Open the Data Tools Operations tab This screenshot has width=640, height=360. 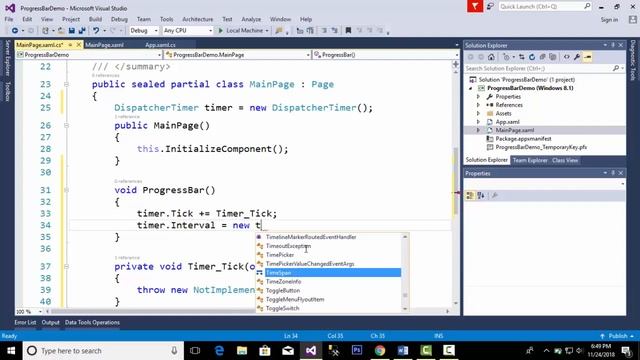tap(92, 322)
